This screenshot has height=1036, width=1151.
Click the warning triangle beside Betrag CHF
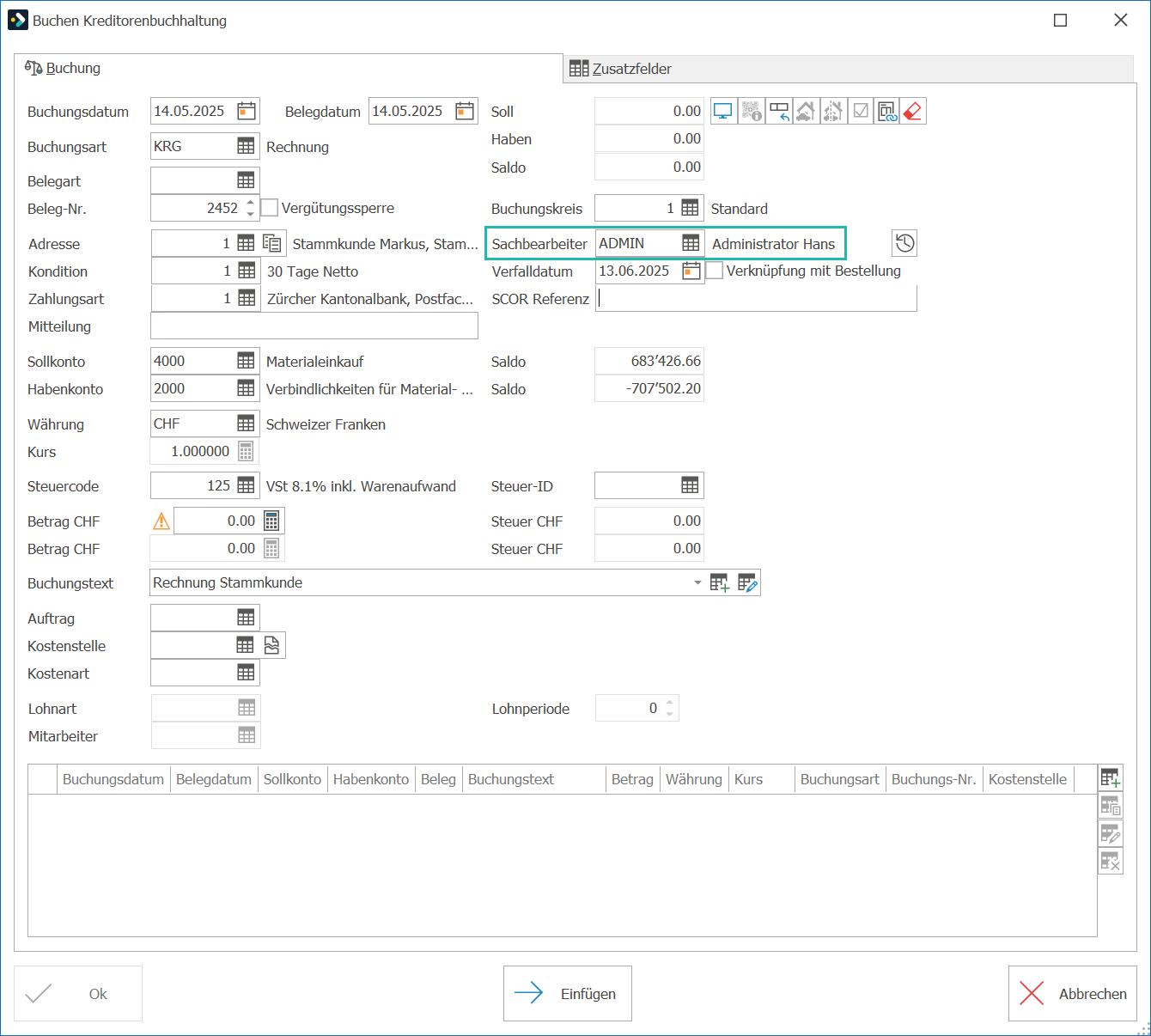[161, 521]
